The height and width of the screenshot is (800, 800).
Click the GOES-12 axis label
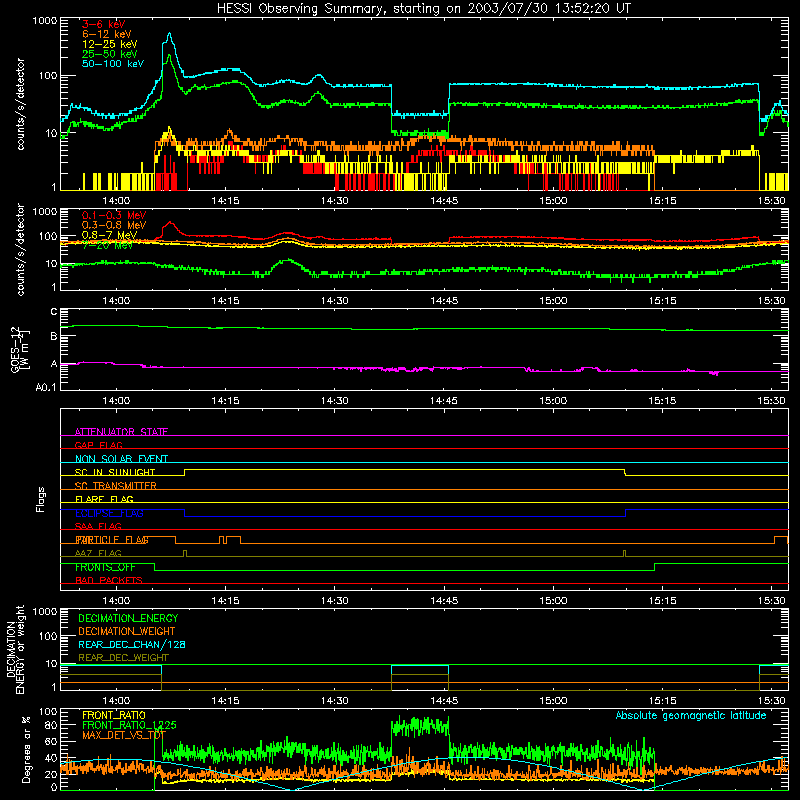pyautogui.click(x=19, y=349)
